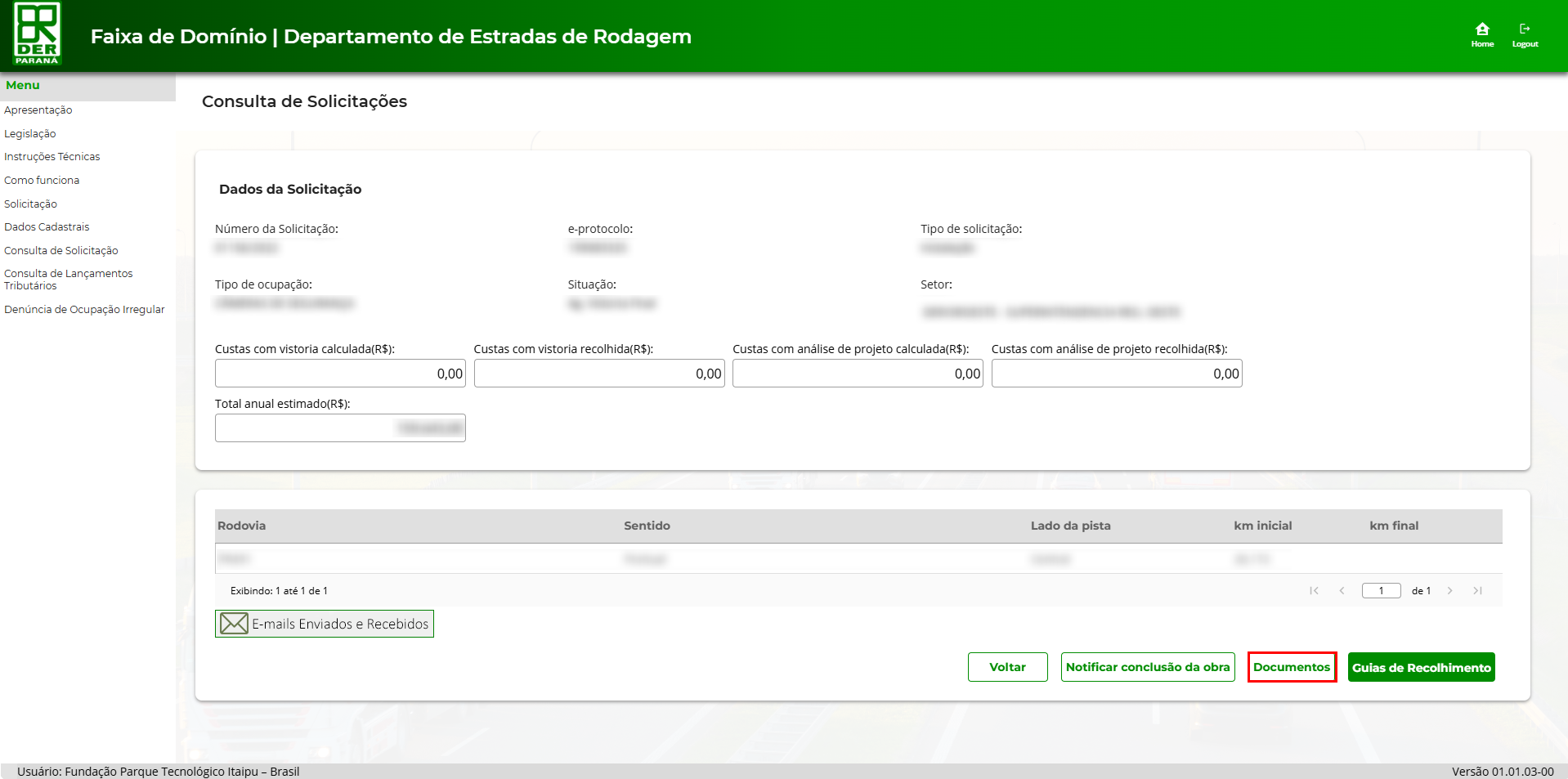Go to next page of results

(1449, 591)
